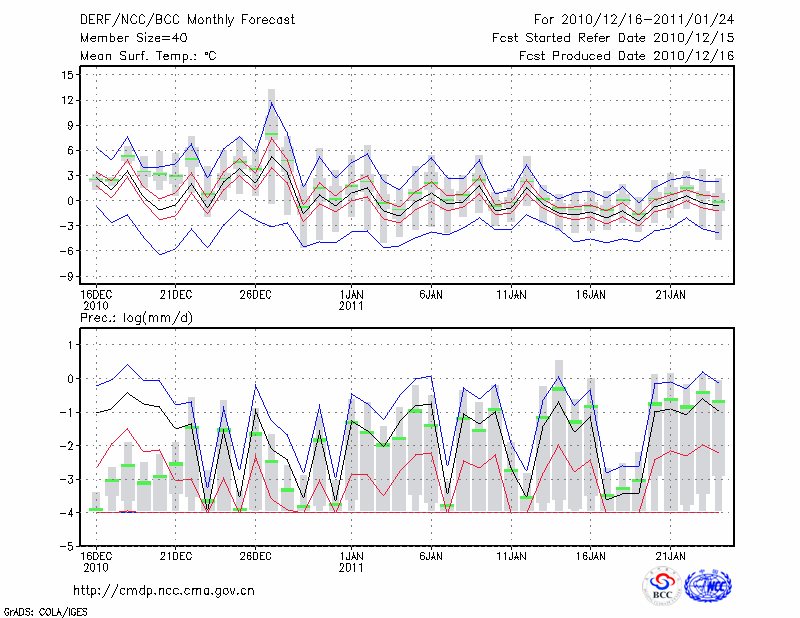Viewport: 800px width, 618px height.
Task: Select 16DEC 2010 tick under temperature chart
Action: [x=95, y=300]
